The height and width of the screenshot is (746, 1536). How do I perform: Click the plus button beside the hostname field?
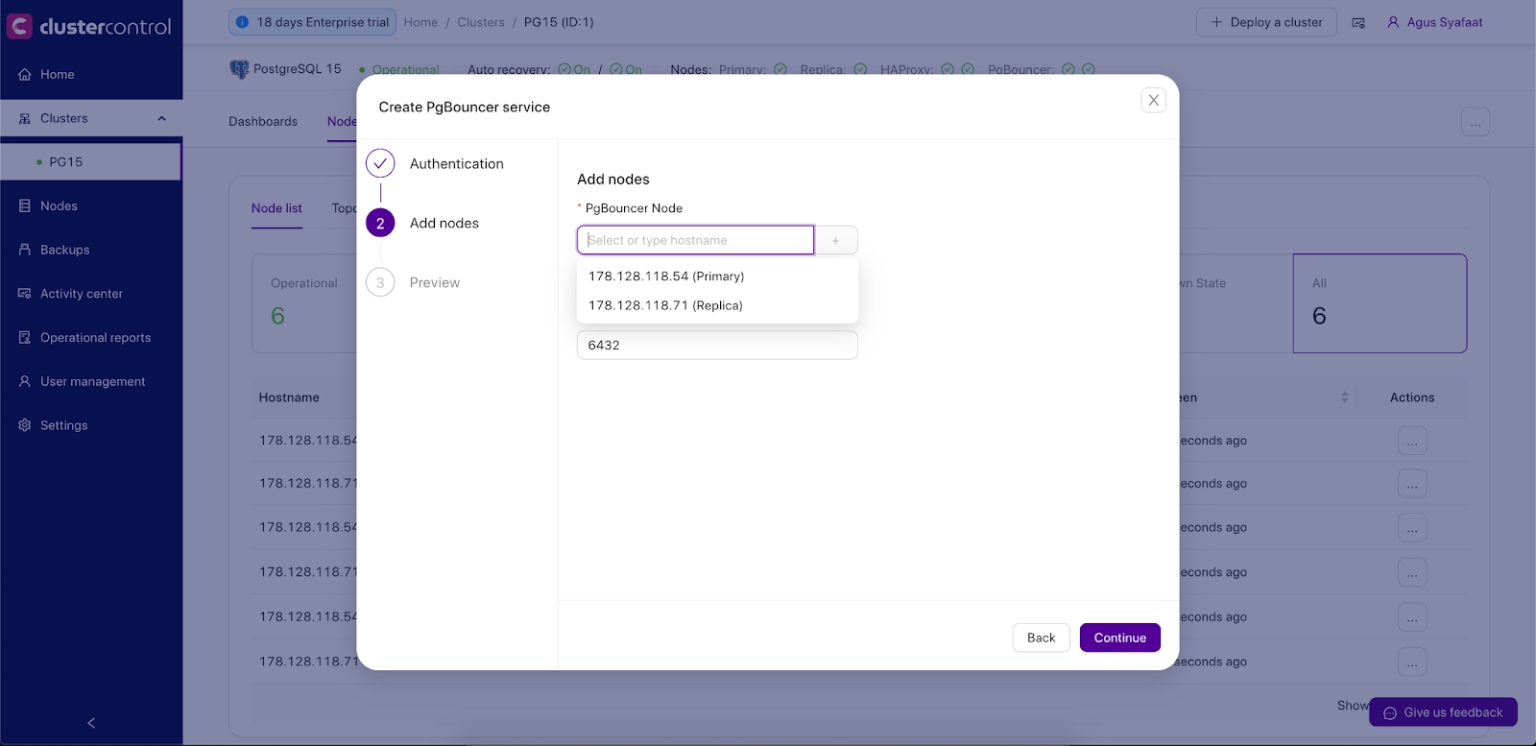[x=835, y=240]
